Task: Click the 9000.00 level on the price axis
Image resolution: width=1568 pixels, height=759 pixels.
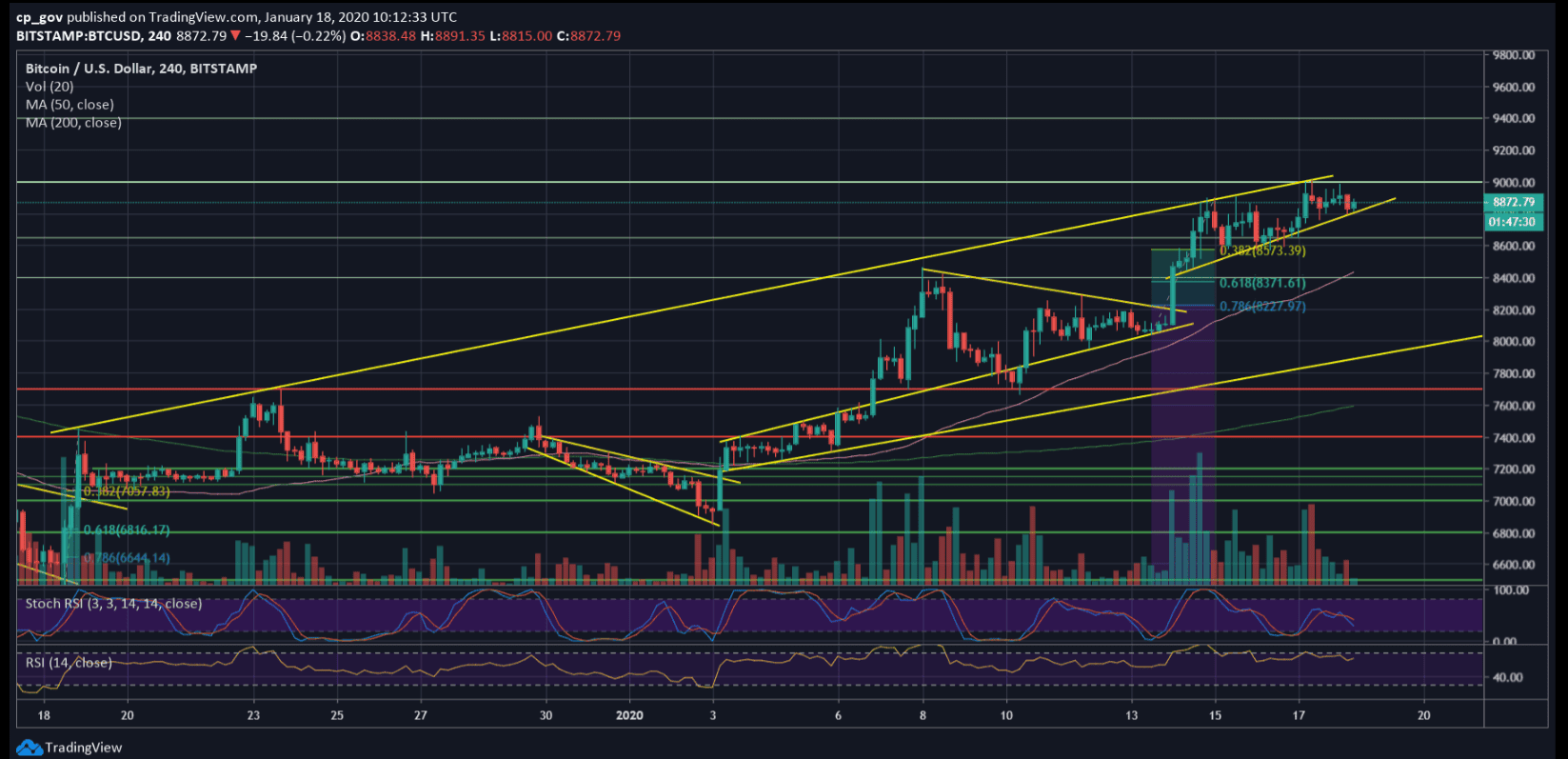Action: coord(1514,183)
